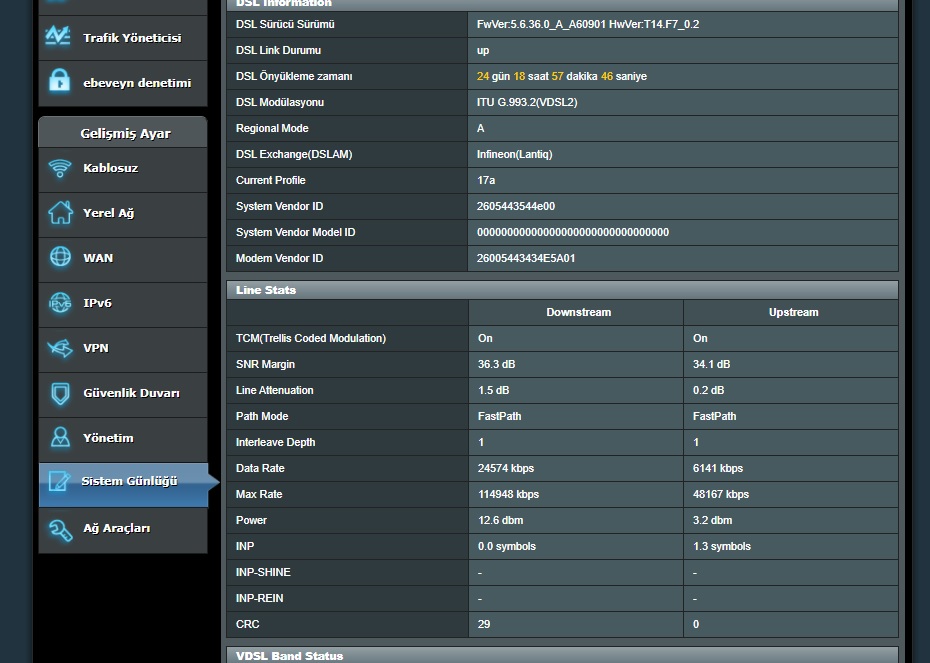Select the DSL Sürücü Sürümü firmware value
The image size is (930, 663).
[588, 24]
